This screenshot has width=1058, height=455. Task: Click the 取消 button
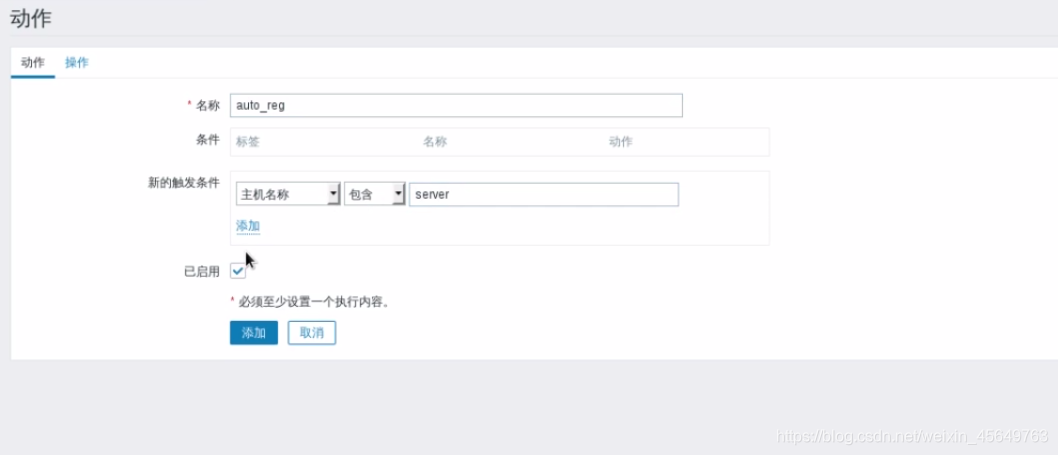tap(312, 333)
